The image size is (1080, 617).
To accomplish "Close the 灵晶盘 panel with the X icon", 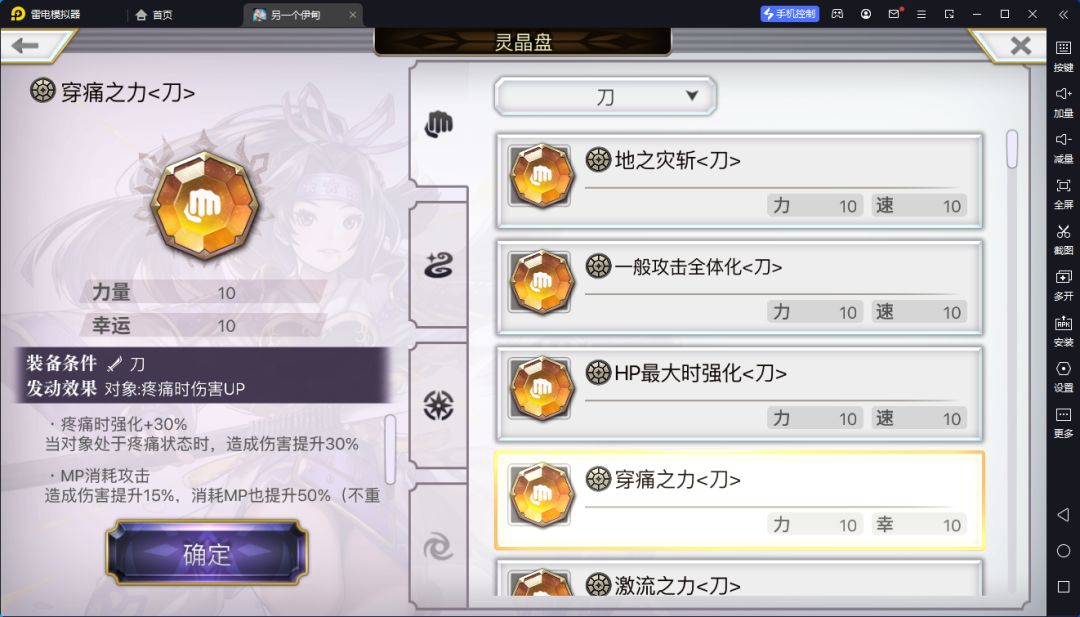I will coord(1020,45).
